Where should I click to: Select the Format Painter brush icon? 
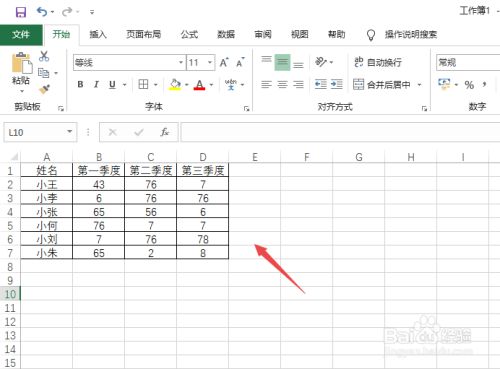coord(44,89)
